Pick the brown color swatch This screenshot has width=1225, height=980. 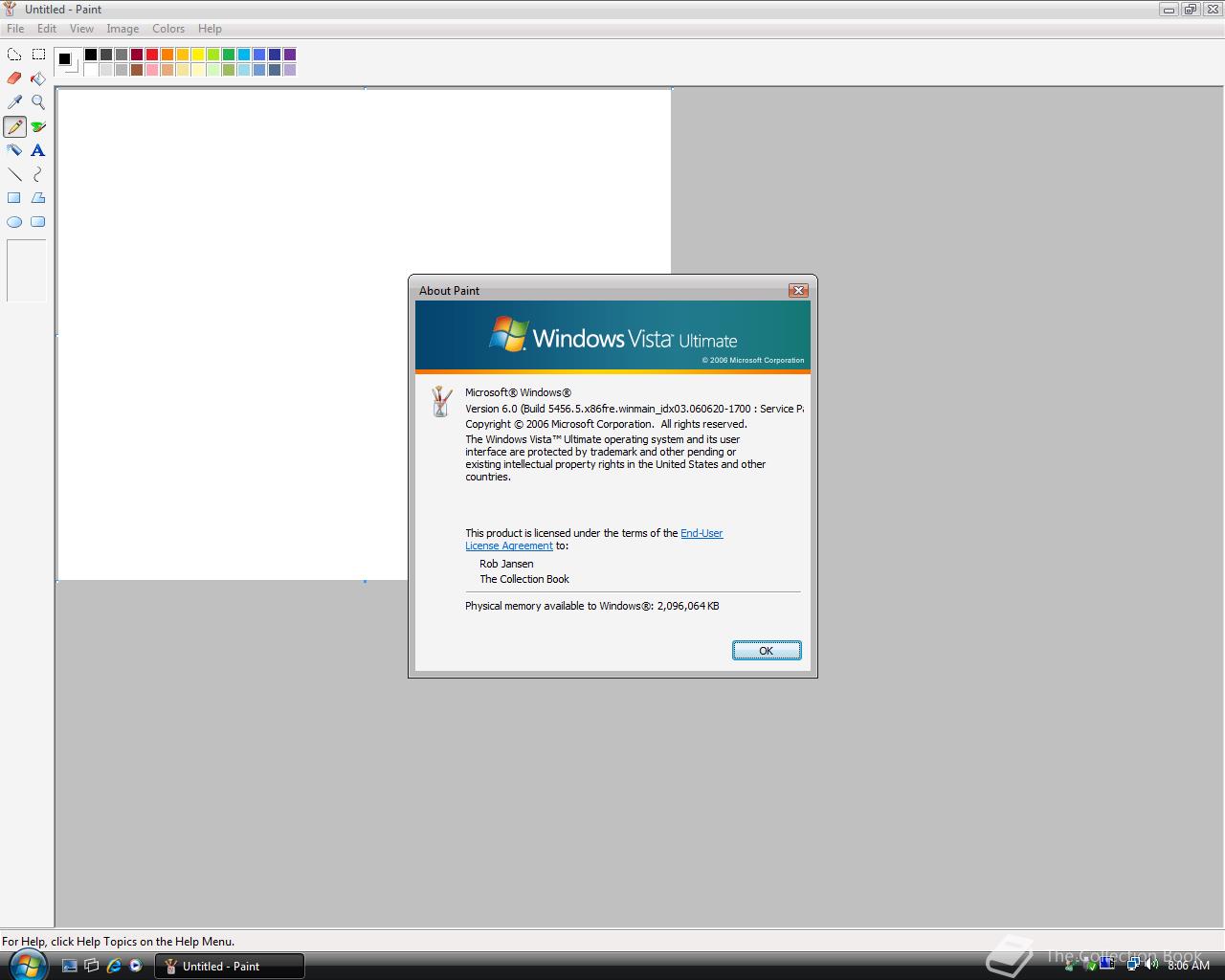(137, 70)
